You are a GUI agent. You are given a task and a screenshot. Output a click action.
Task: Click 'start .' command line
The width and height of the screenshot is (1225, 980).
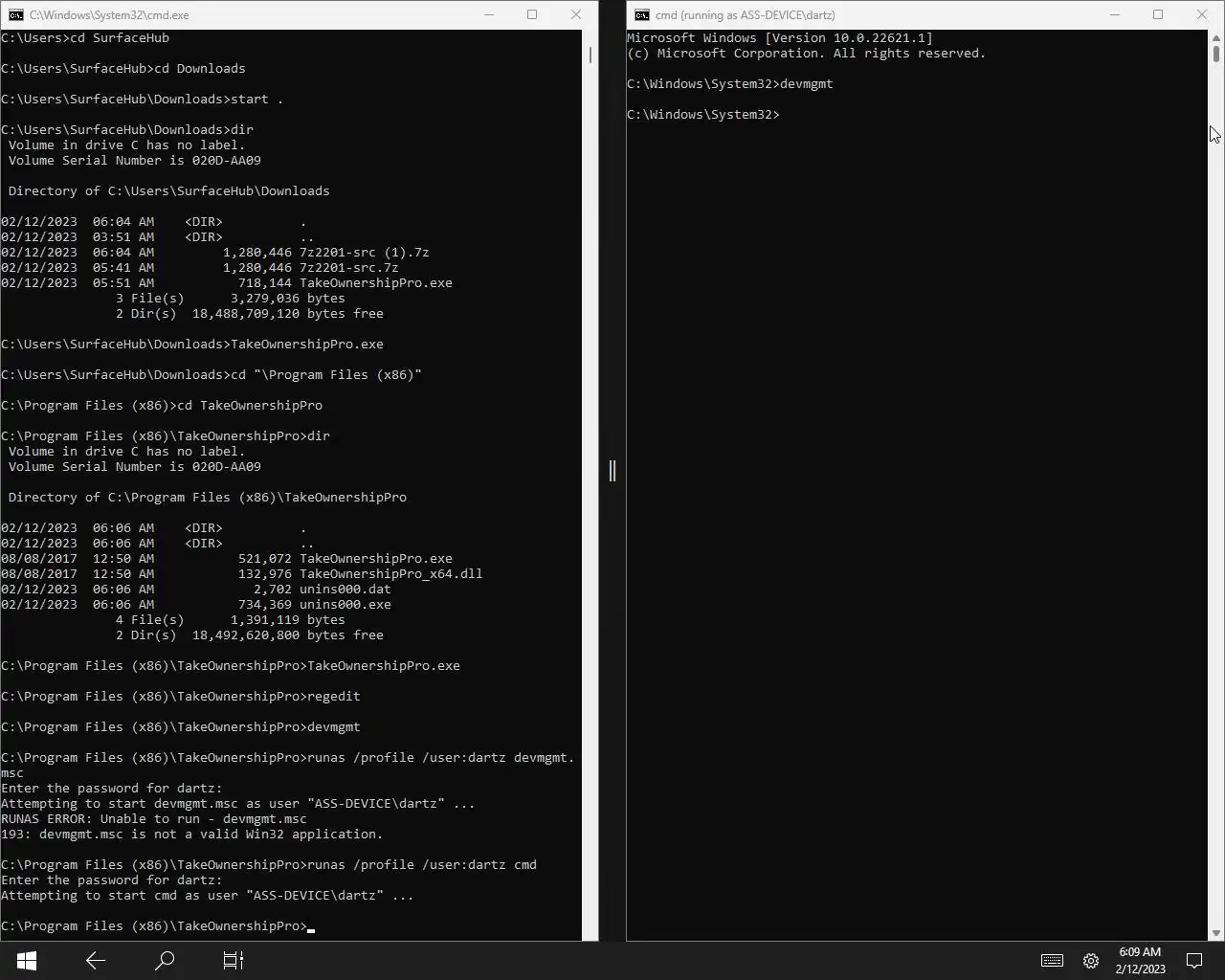[143, 99]
